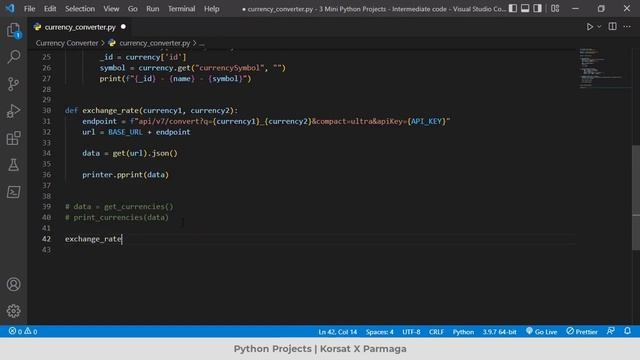This screenshot has width=640, height=360.
Task: Close the unsaved tab via dot indicator
Action: coord(123,27)
